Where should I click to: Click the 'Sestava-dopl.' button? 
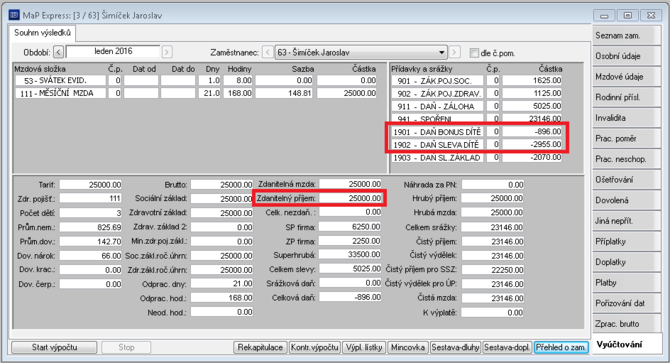[x=507, y=347]
